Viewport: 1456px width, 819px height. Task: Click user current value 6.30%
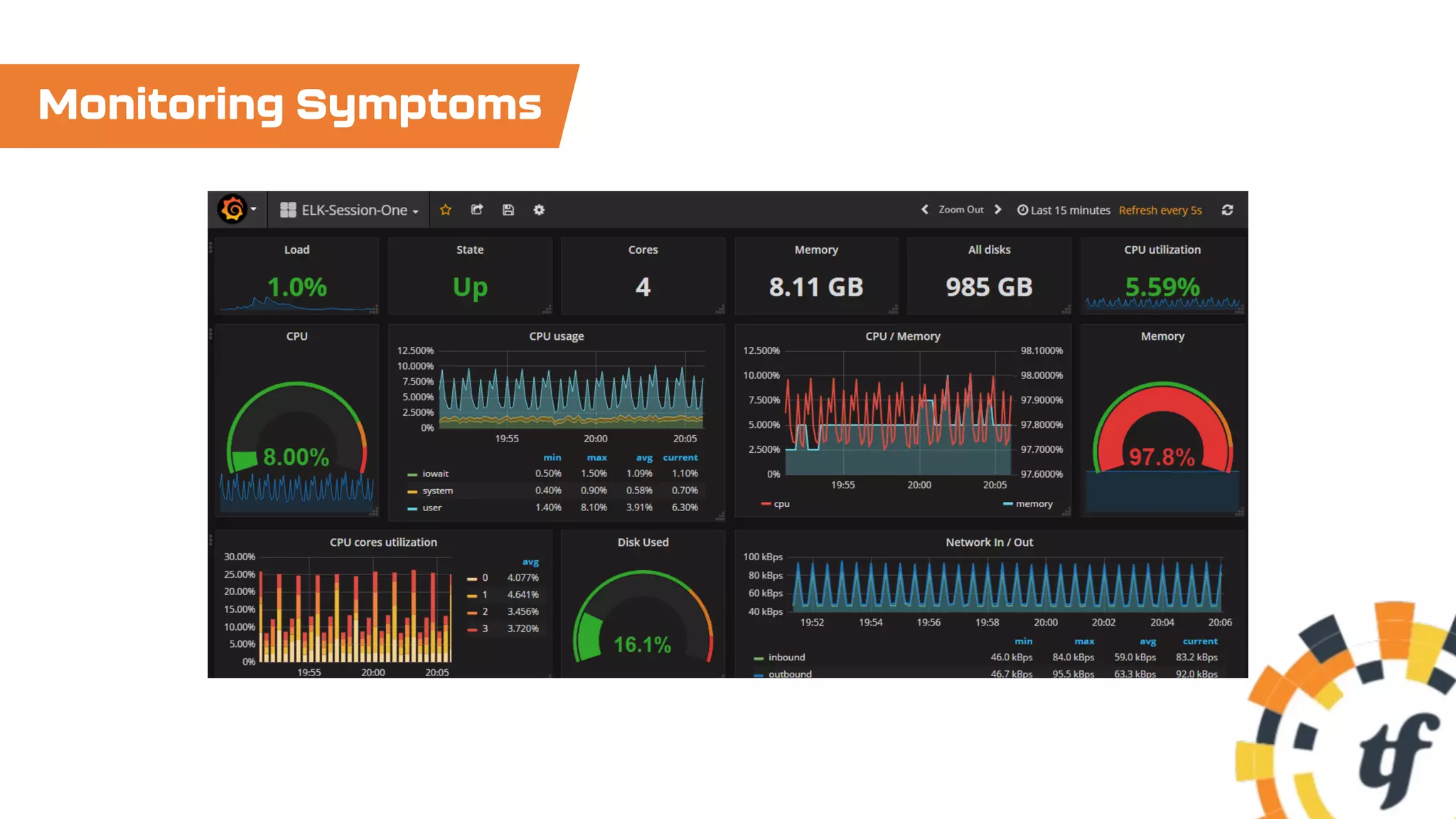(x=685, y=508)
